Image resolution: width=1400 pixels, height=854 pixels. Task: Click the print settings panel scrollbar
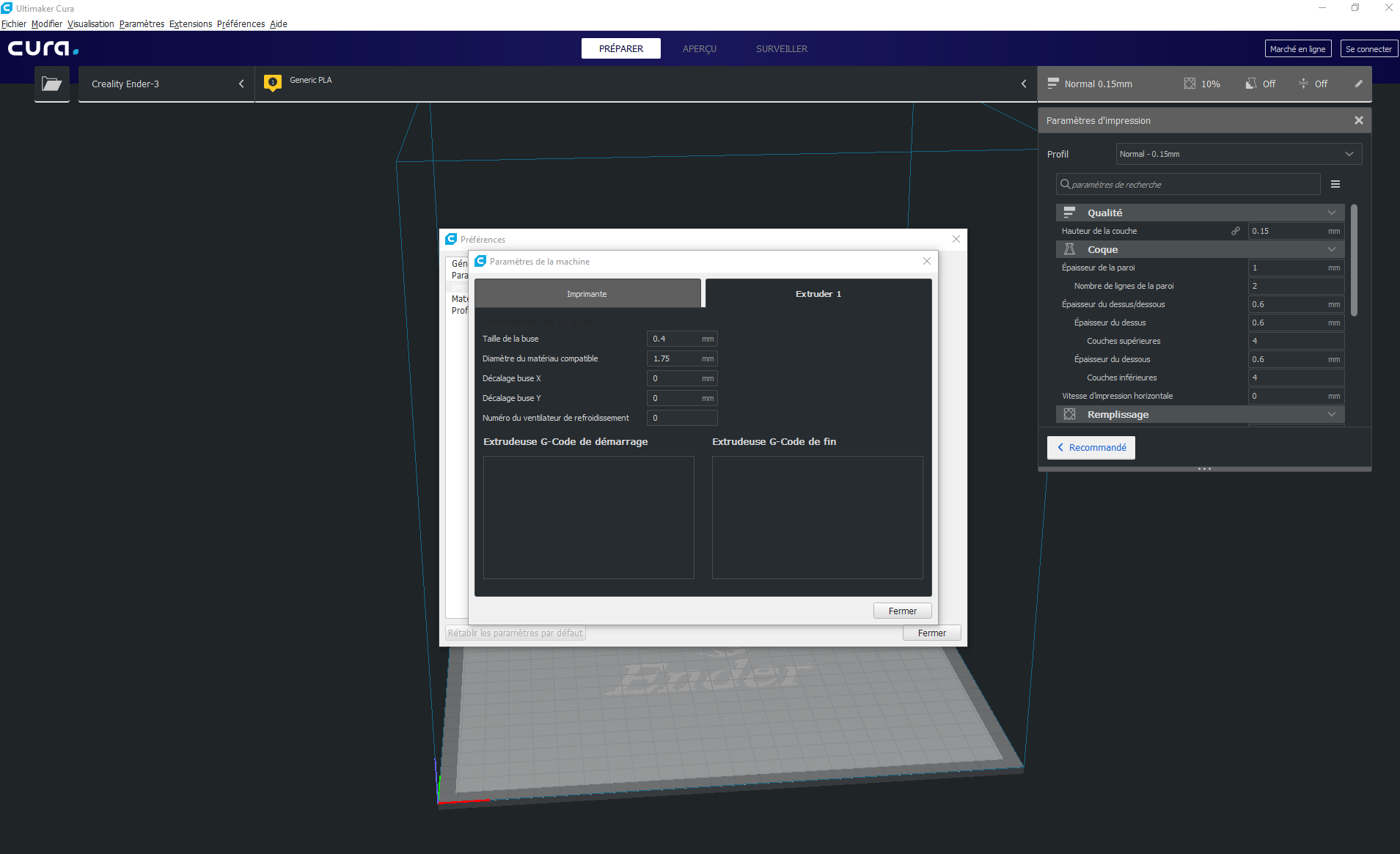click(x=1354, y=260)
